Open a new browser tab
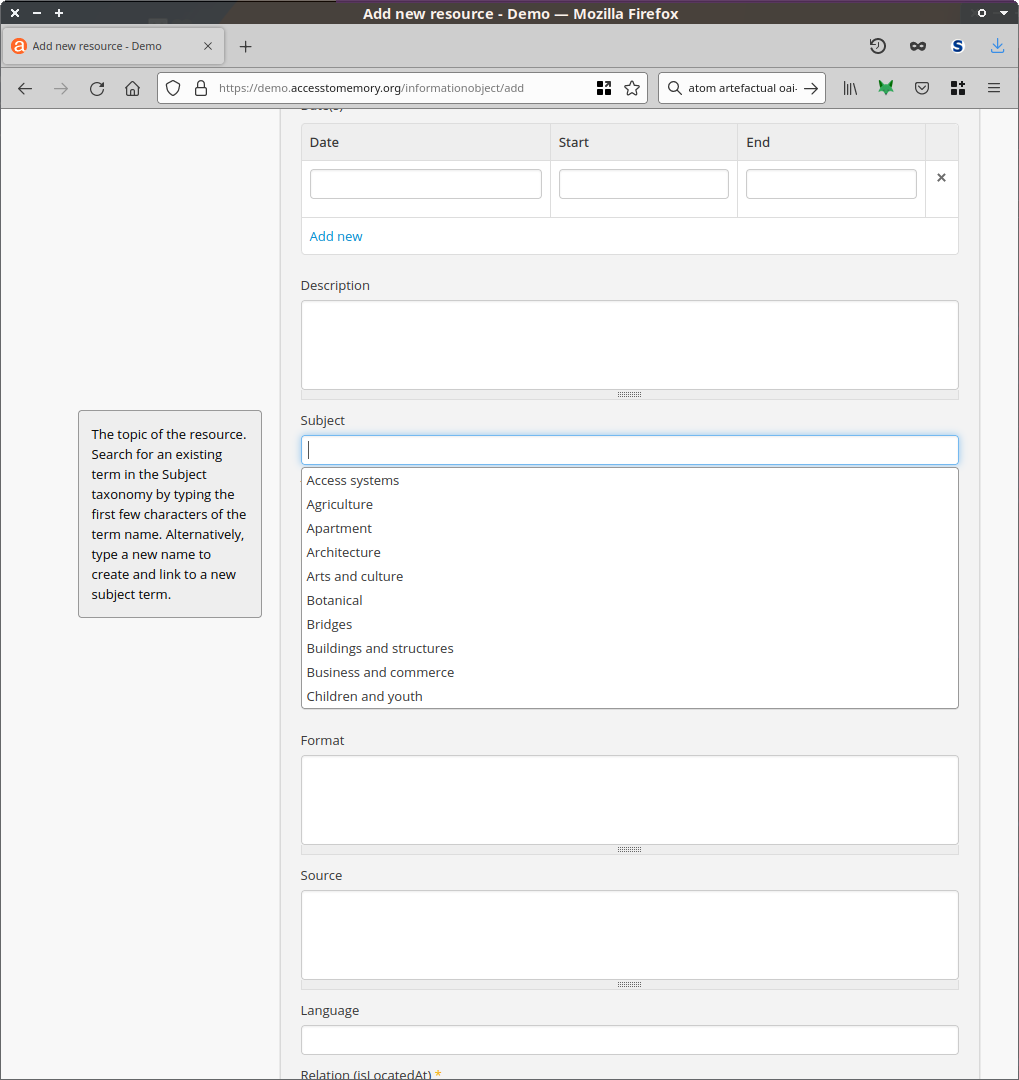This screenshot has width=1019, height=1080. click(246, 46)
